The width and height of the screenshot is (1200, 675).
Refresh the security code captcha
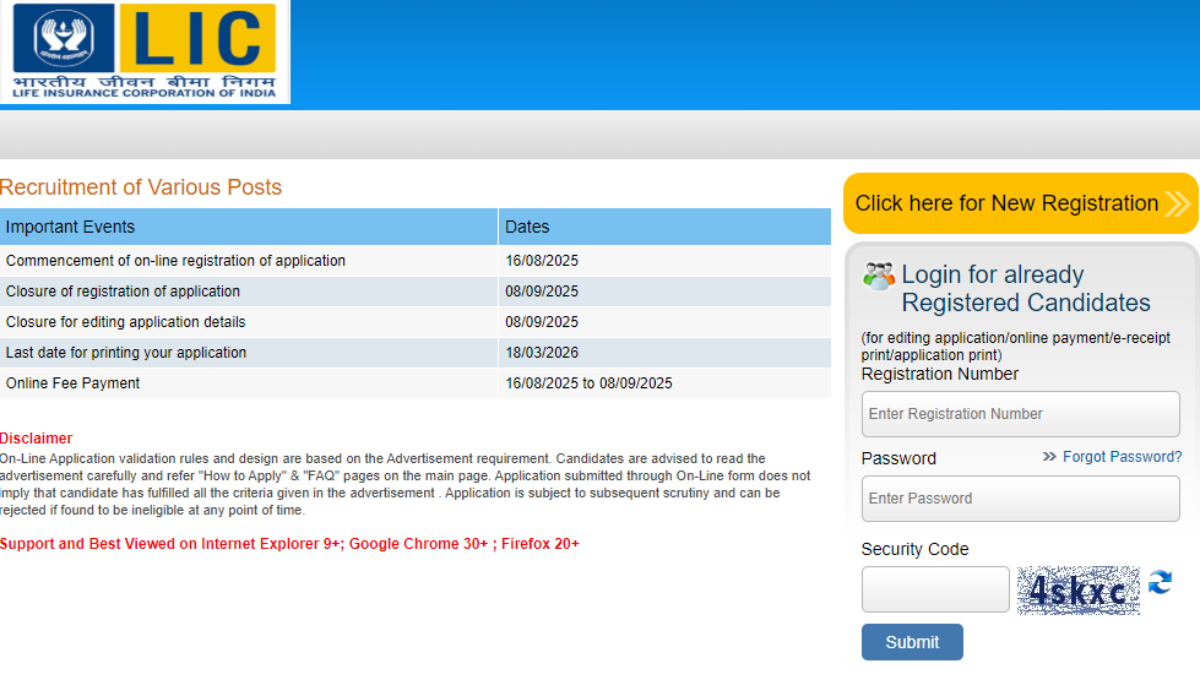click(x=1160, y=583)
